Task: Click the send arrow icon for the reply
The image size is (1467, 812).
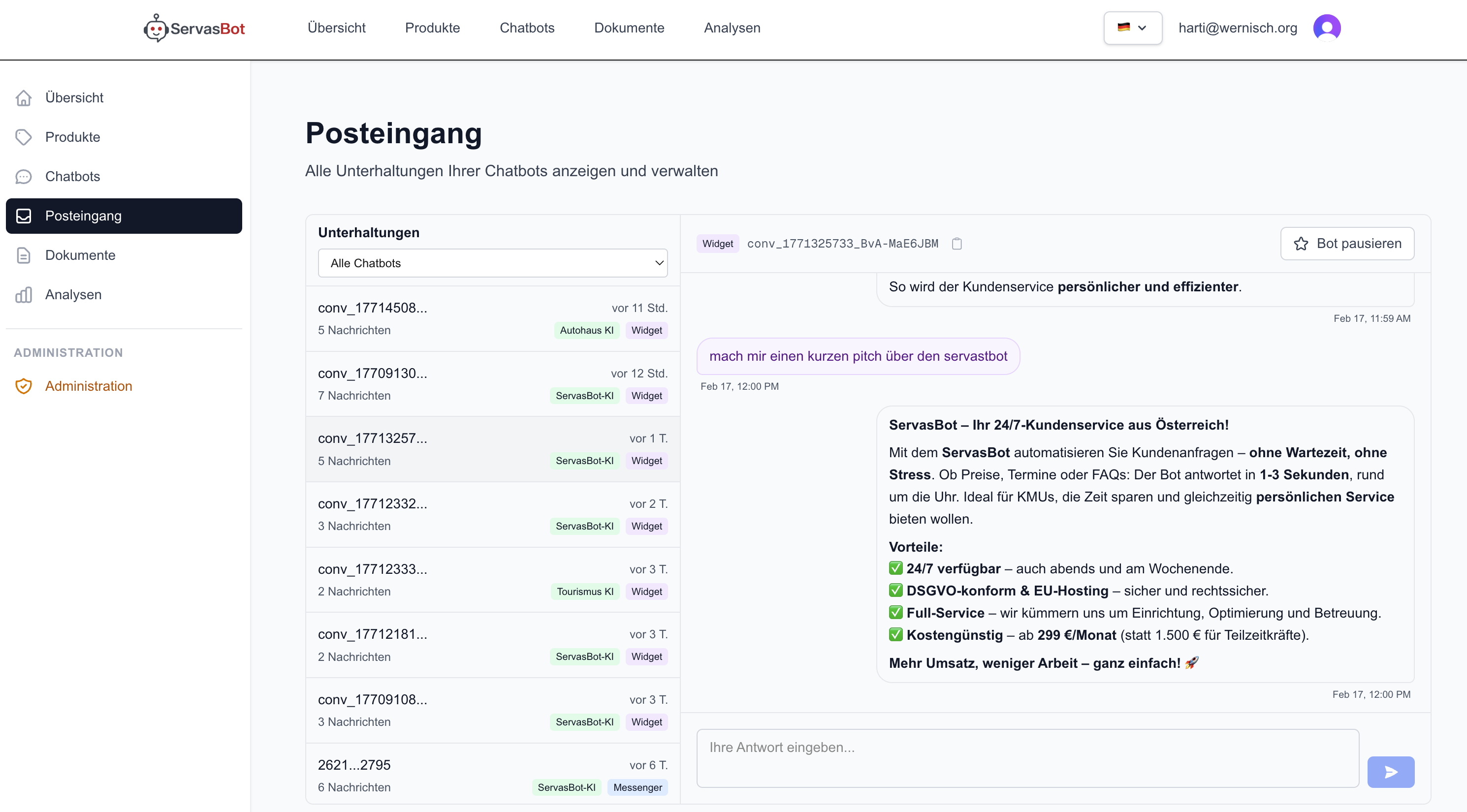Action: pos(1391,772)
